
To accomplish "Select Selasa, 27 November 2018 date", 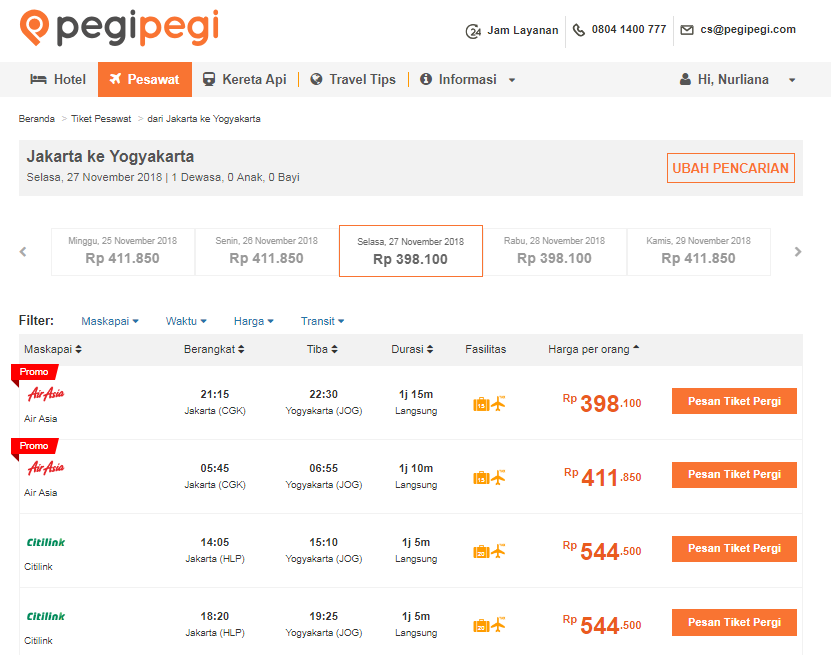I will 411,251.
